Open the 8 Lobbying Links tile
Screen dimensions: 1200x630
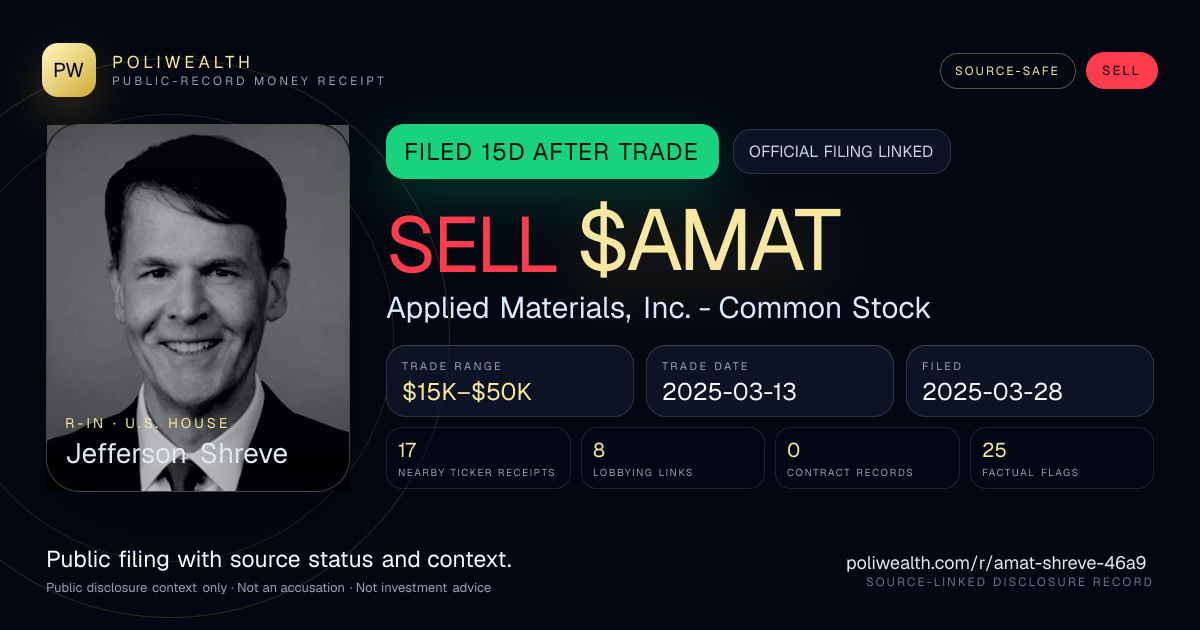pyautogui.click(x=673, y=458)
